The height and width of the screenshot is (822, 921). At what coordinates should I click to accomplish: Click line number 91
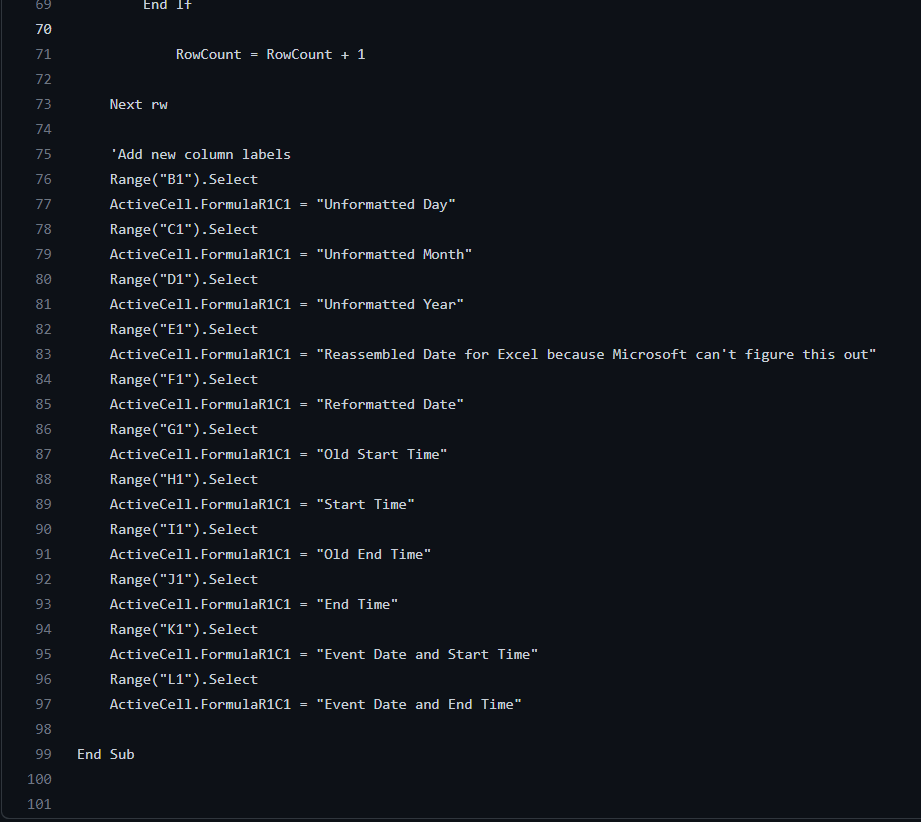coord(42,554)
